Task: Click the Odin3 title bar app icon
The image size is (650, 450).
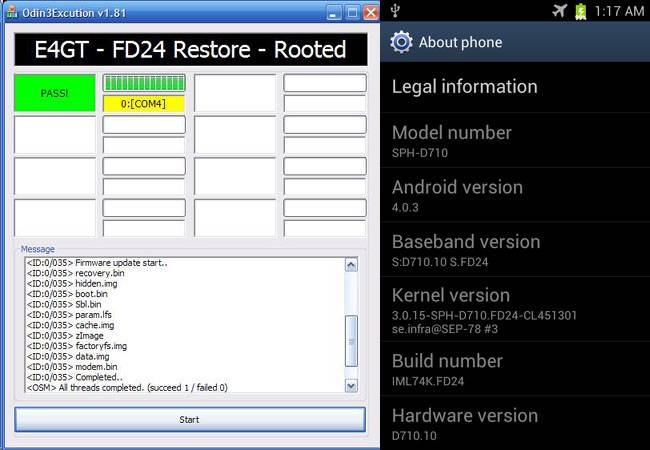Action: 12,12
